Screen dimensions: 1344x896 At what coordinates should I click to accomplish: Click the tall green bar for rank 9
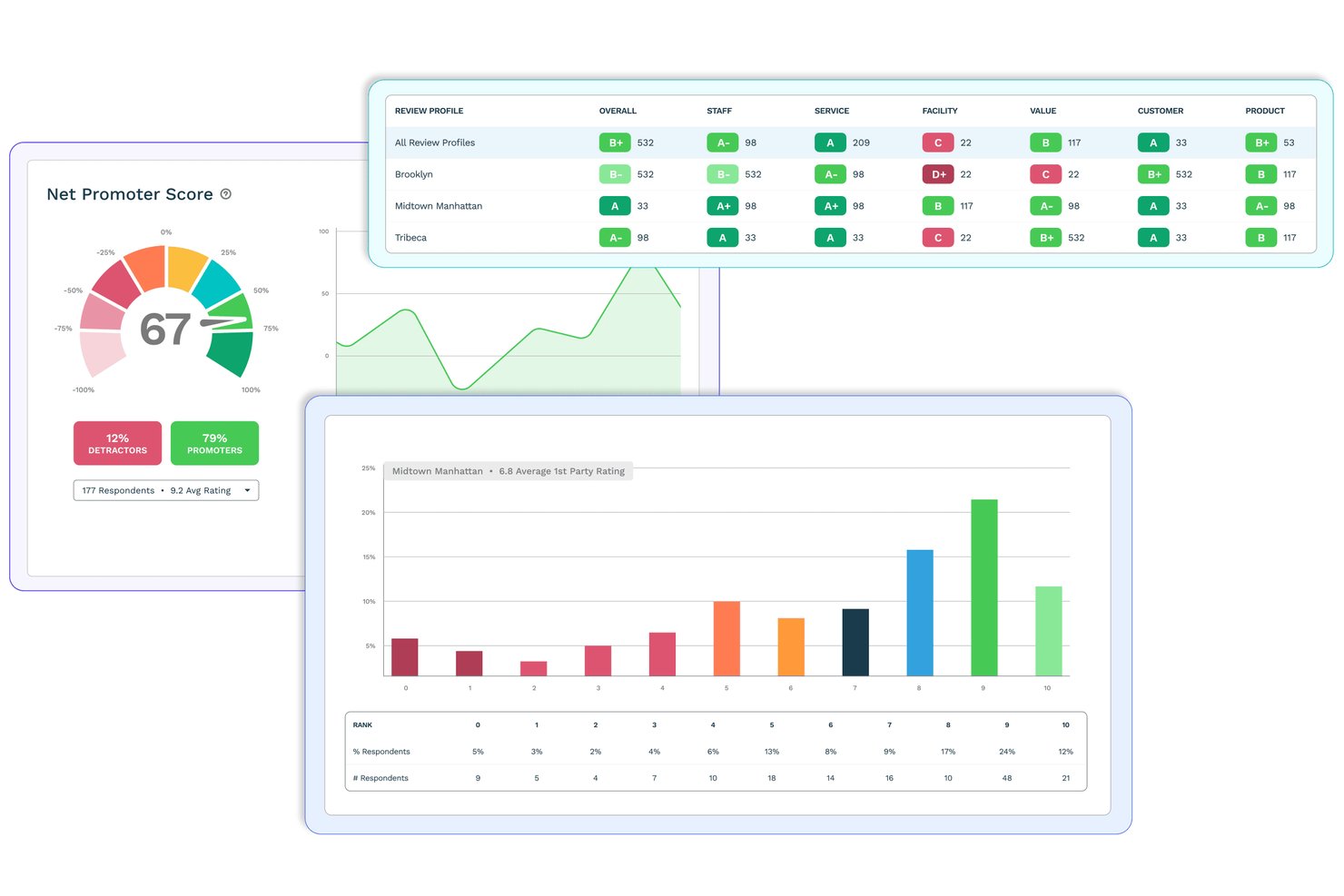[984, 587]
